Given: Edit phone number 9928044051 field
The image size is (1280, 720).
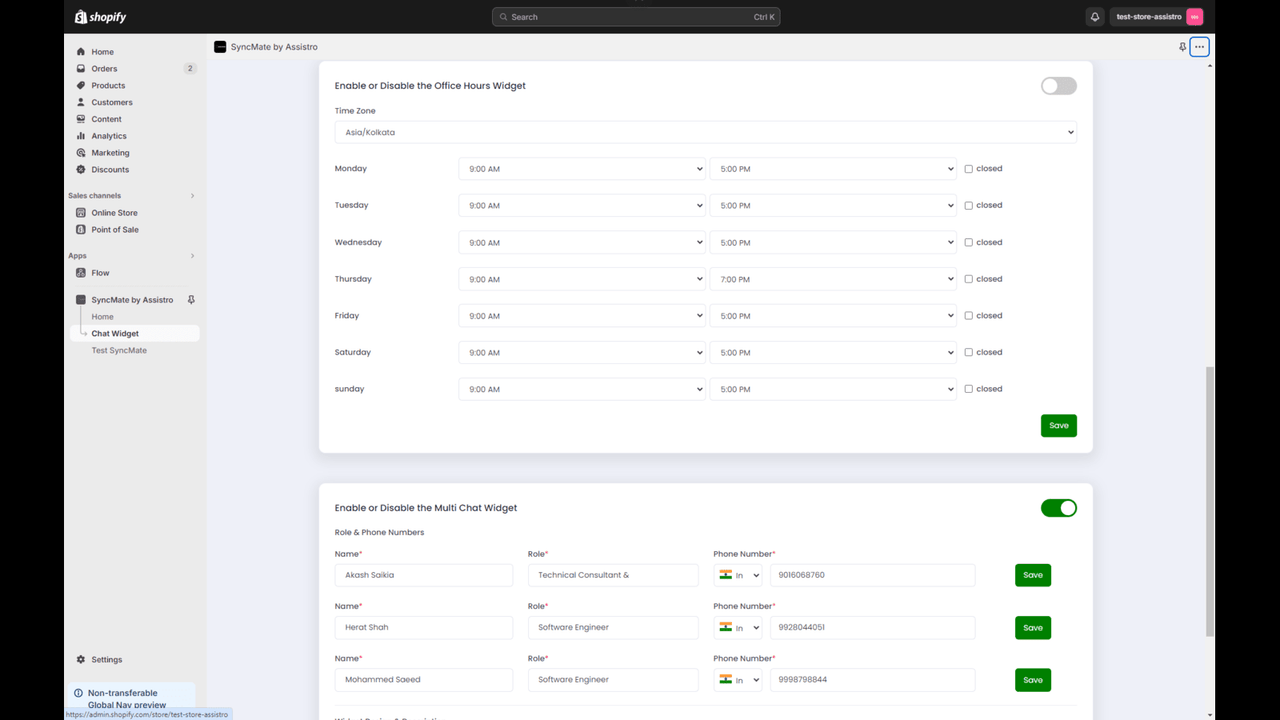Looking at the screenshot, I should [x=872, y=628].
